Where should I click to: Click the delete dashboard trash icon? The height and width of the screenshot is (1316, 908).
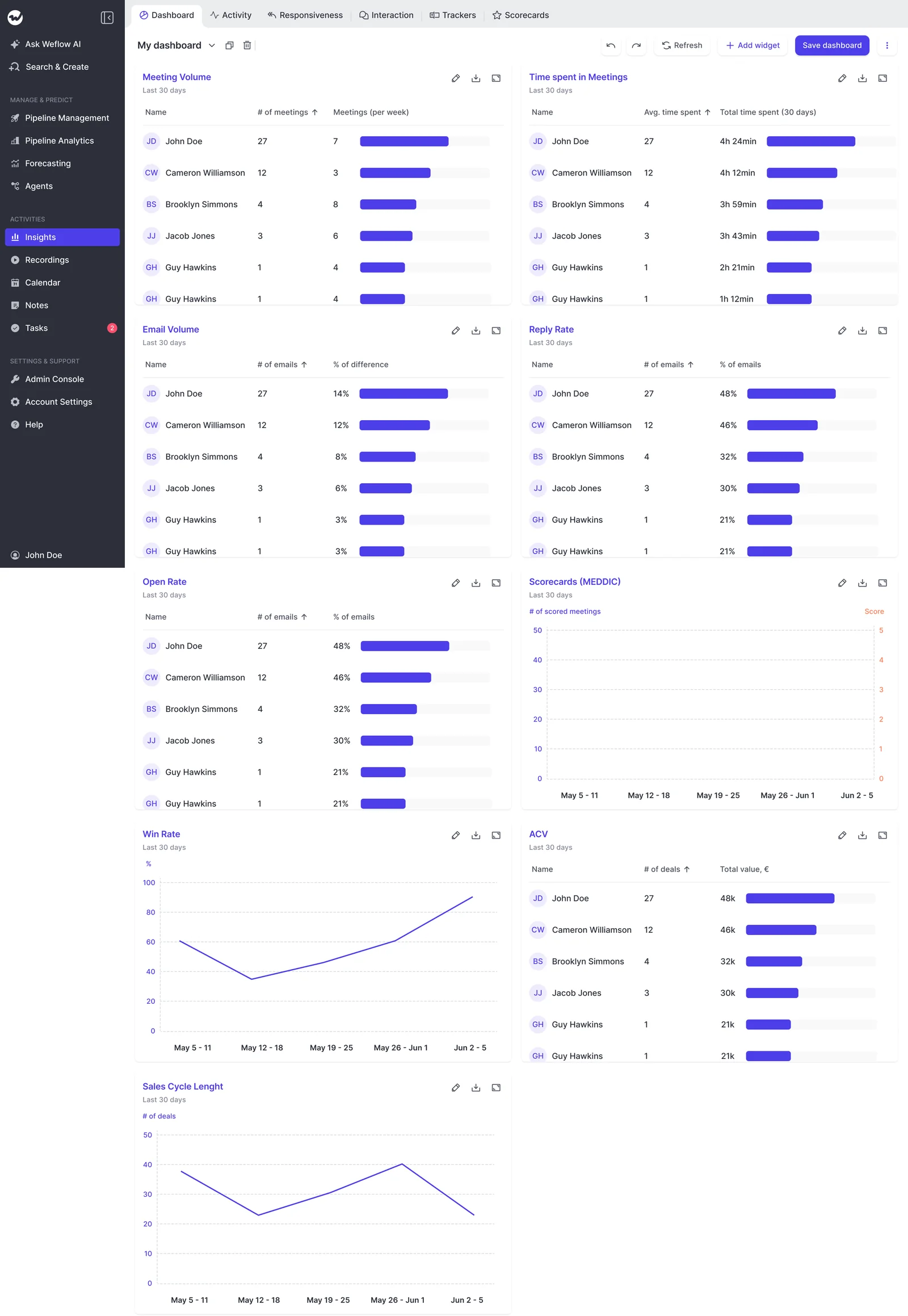[247, 45]
